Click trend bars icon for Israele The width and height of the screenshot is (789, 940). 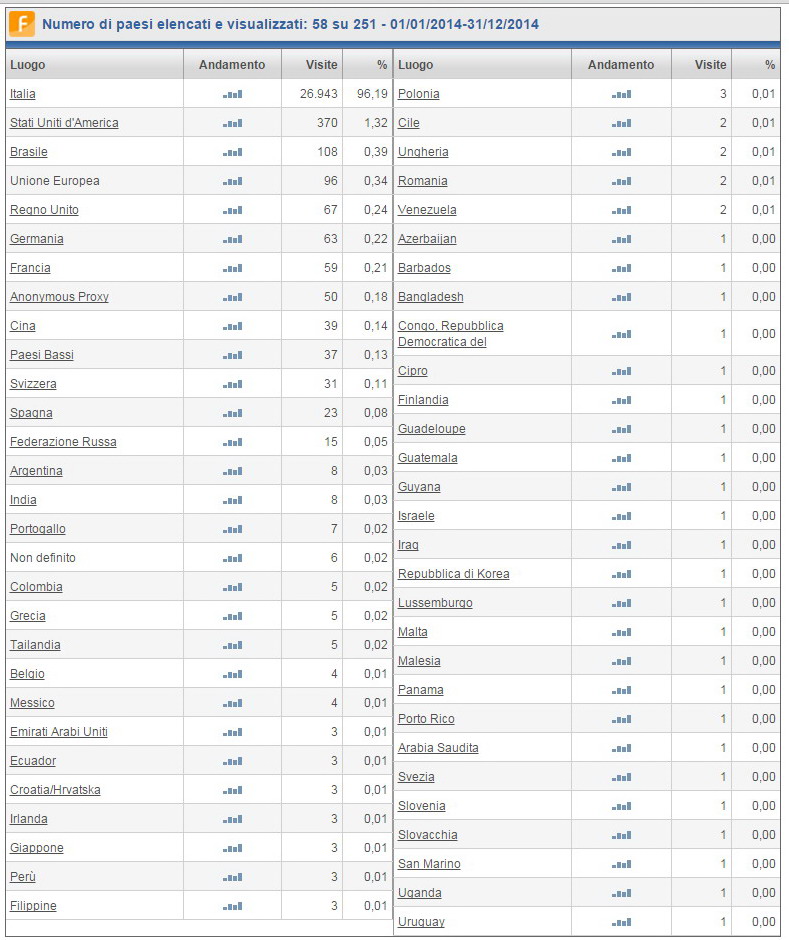622,516
